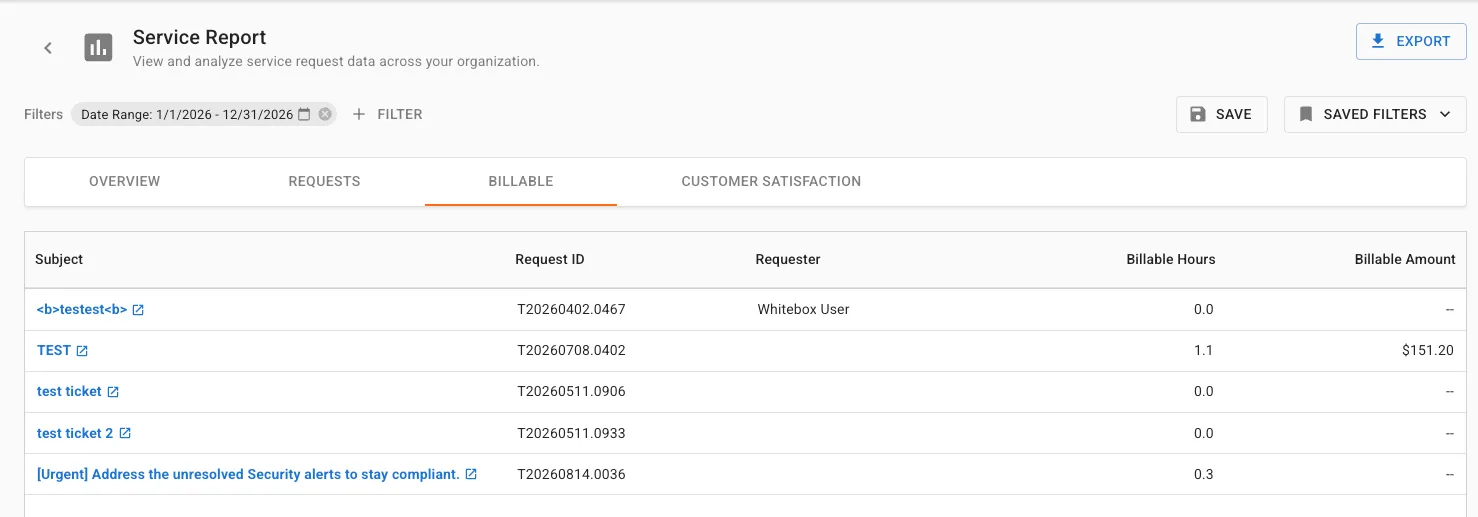This screenshot has width=1478, height=517.
Task: Select the BILLABLE tab
Action: pyautogui.click(x=521, y=181)
